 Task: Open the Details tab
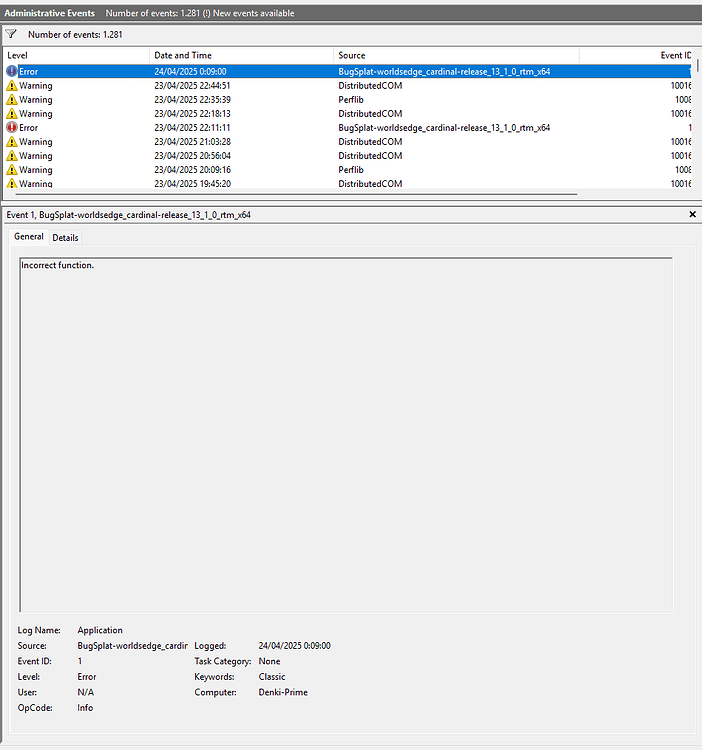pos(65,238)
